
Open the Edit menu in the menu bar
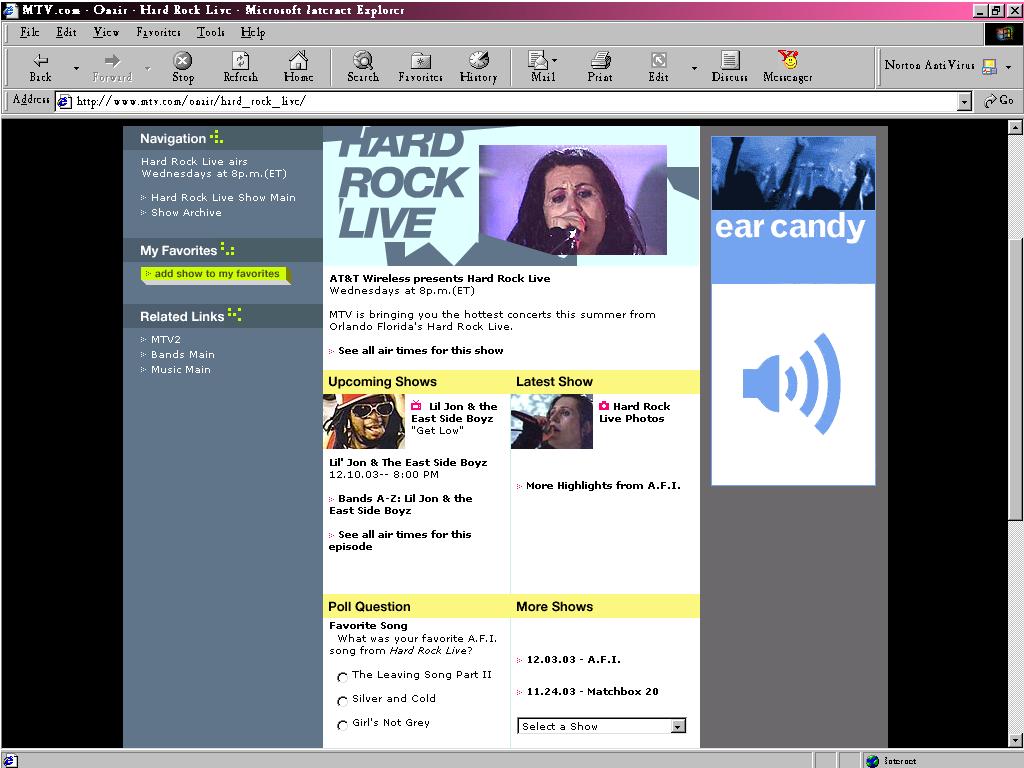(x=66, y=32)
